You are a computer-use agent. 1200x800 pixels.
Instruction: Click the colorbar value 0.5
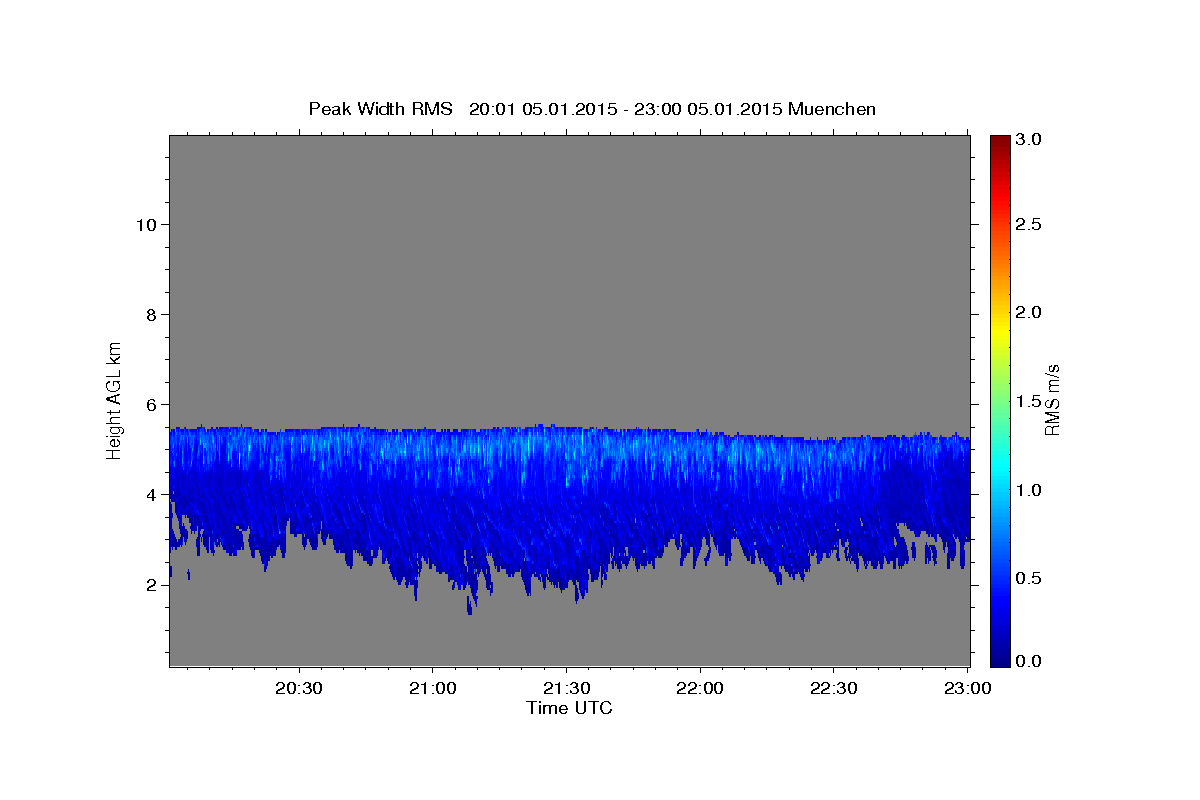pyautogui.click(x=1029, y=577)
